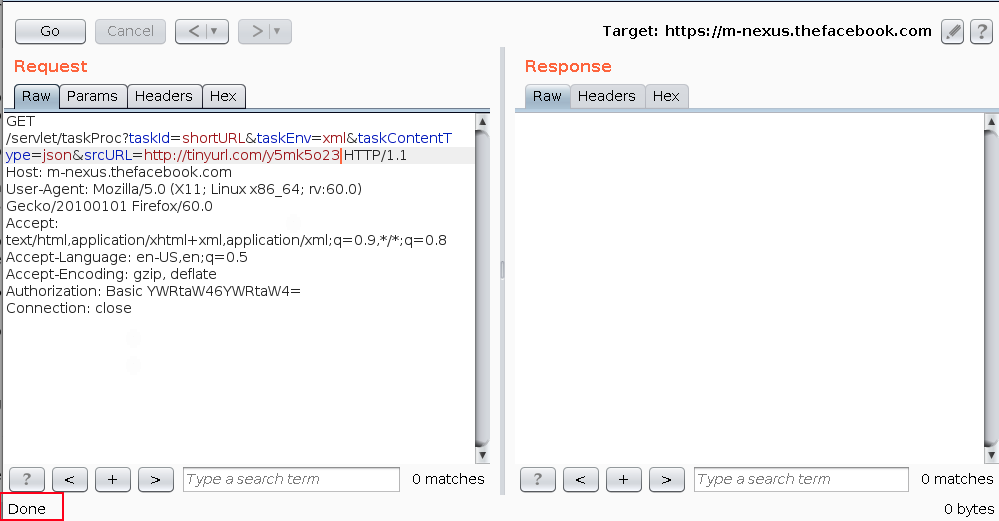
Task: Select the response Headers tab
Action: [606, 96]
